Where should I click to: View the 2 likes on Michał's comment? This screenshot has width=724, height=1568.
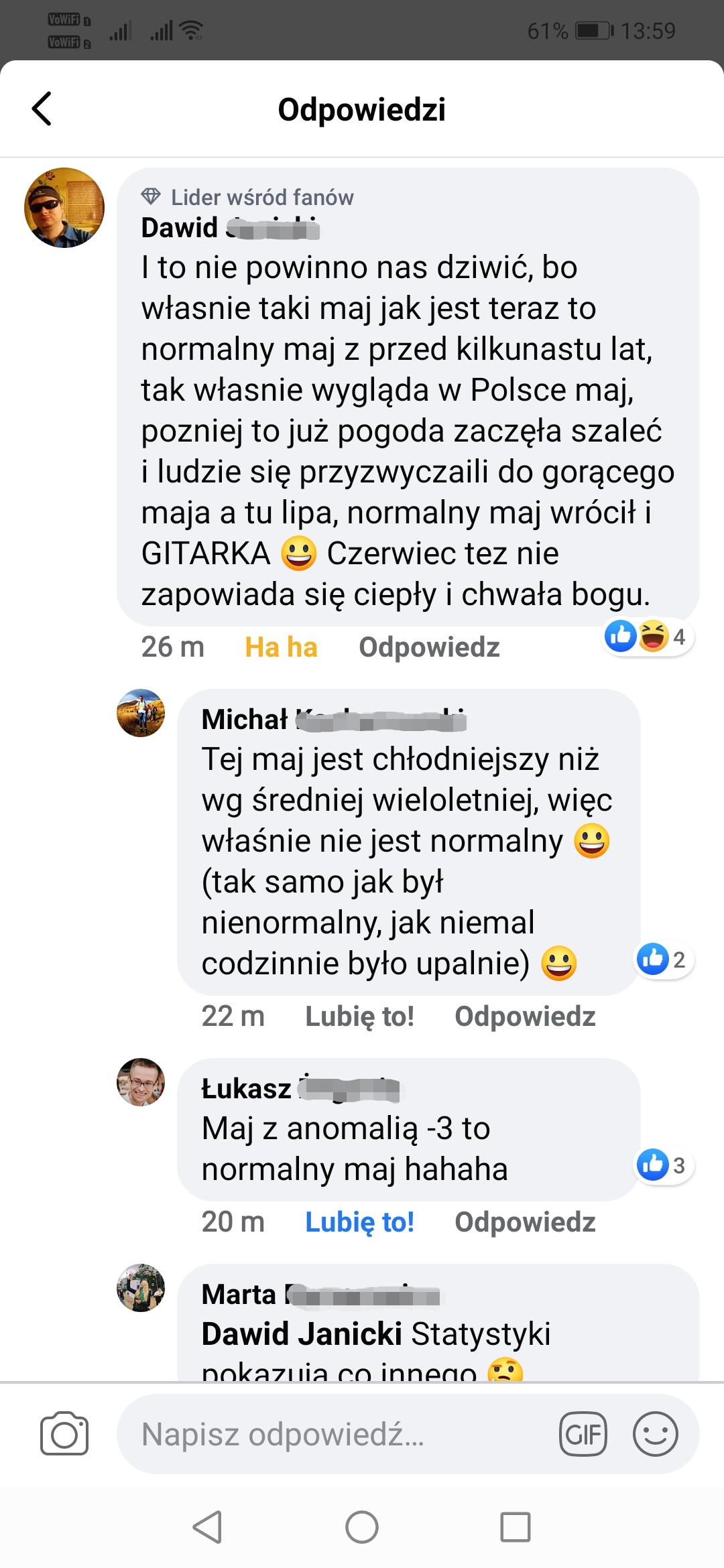tap(664, 960)
